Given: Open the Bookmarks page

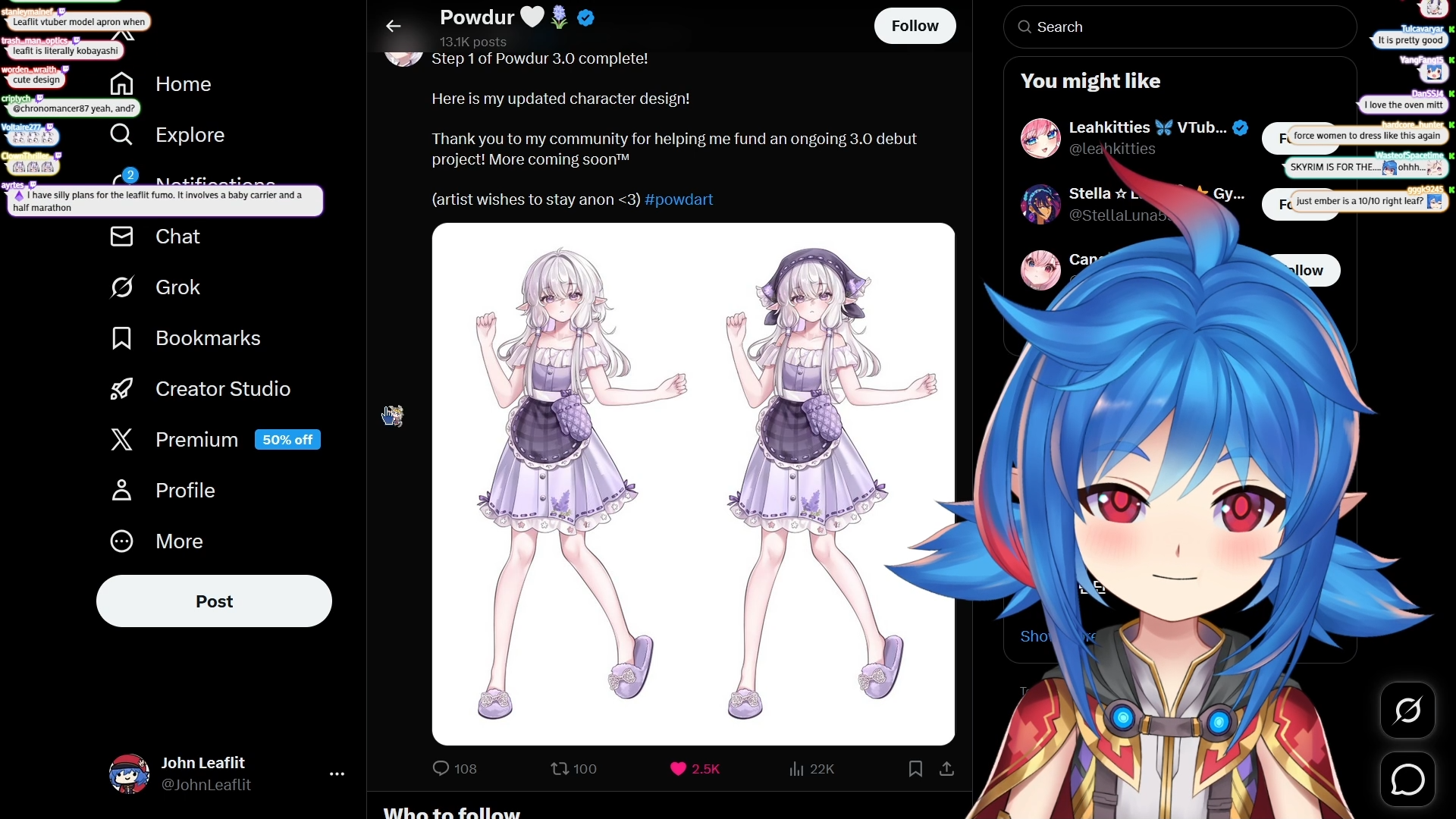Looking at the screenshot, I should [186, 338].
